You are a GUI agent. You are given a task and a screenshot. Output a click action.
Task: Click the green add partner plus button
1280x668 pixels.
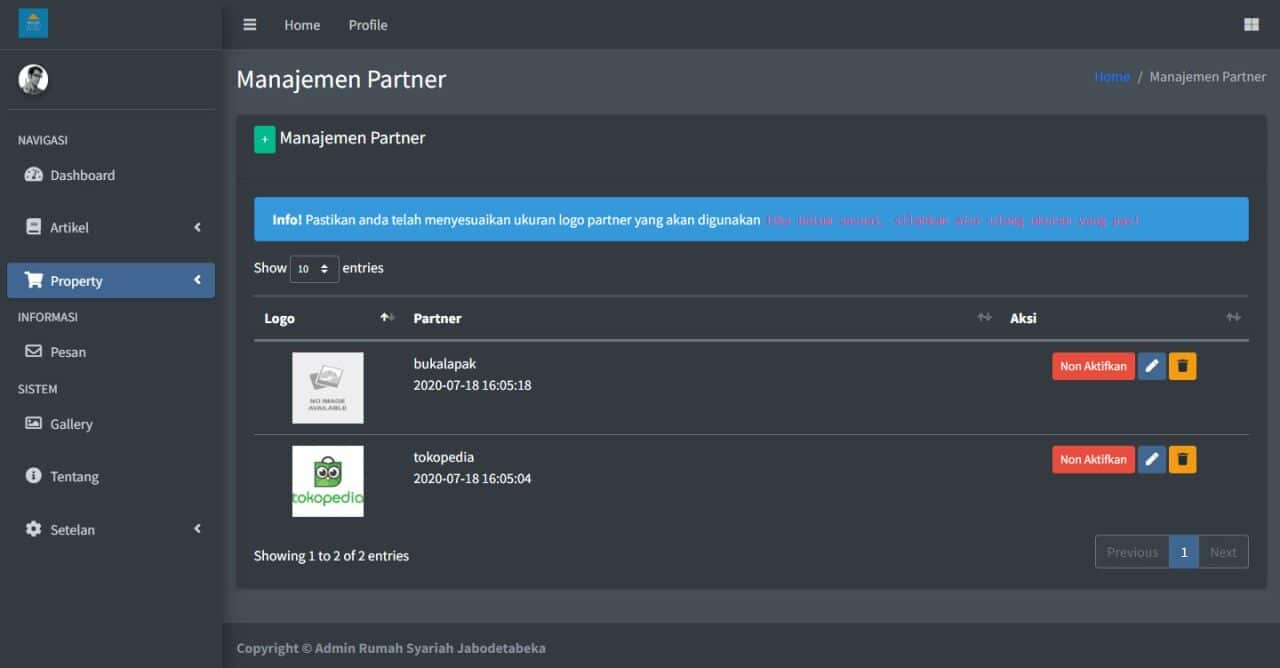(x=264, y=140)
